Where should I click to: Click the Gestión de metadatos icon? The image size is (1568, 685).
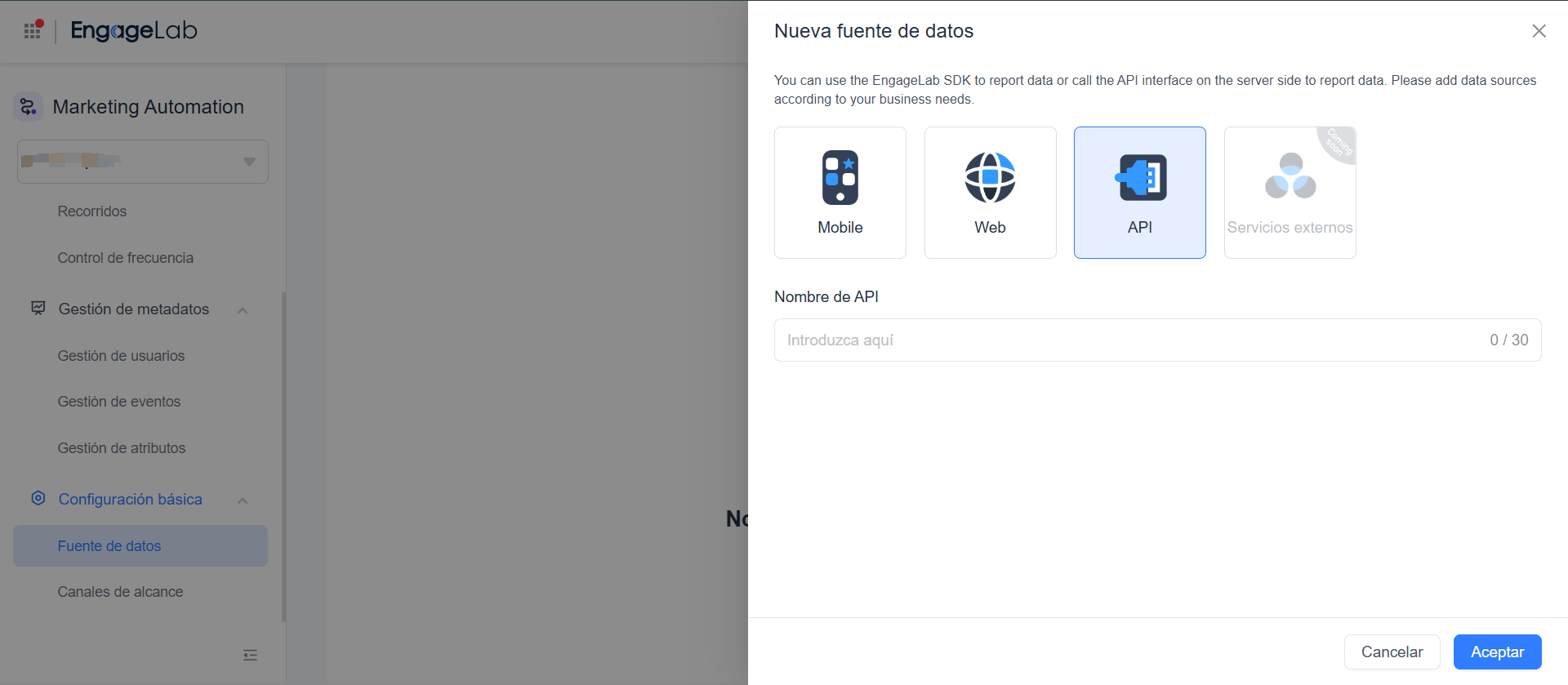(x=38, y=309)
